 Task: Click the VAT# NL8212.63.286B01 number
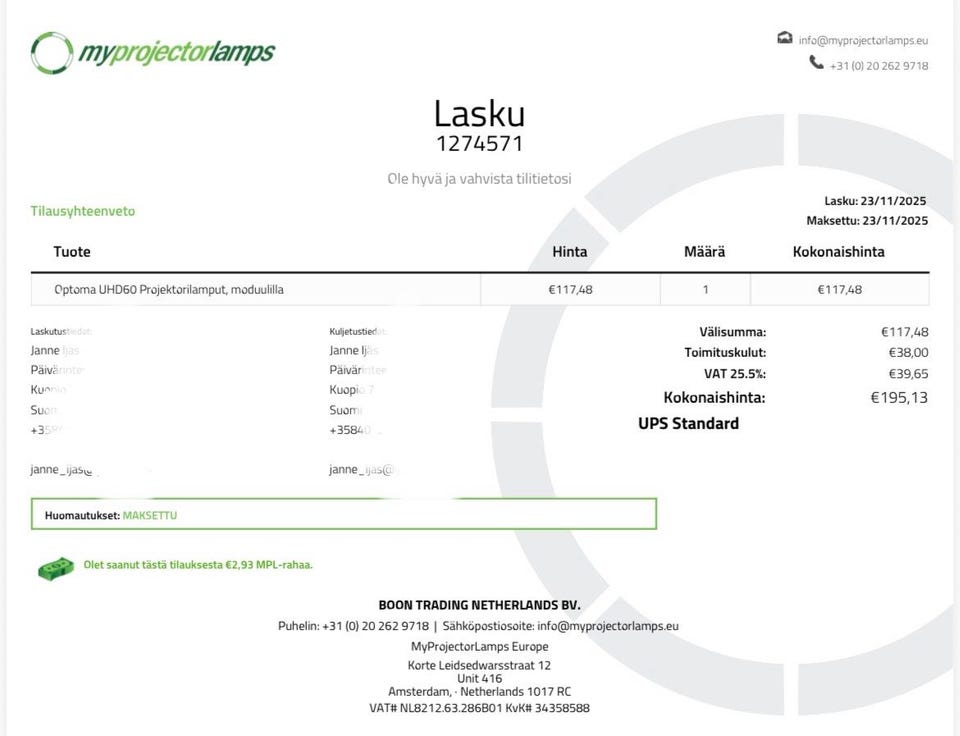tap(435, 708)
